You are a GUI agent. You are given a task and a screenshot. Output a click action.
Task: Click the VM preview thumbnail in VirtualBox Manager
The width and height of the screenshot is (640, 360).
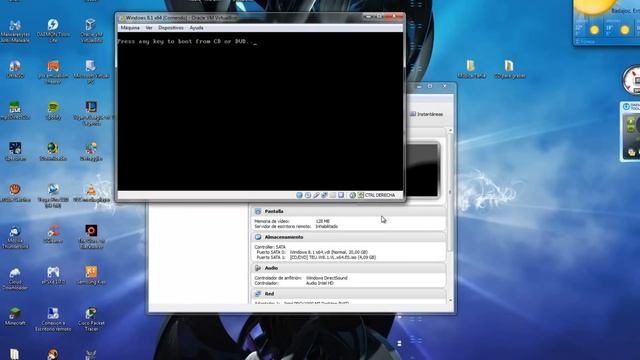click(x=422, y=169)
